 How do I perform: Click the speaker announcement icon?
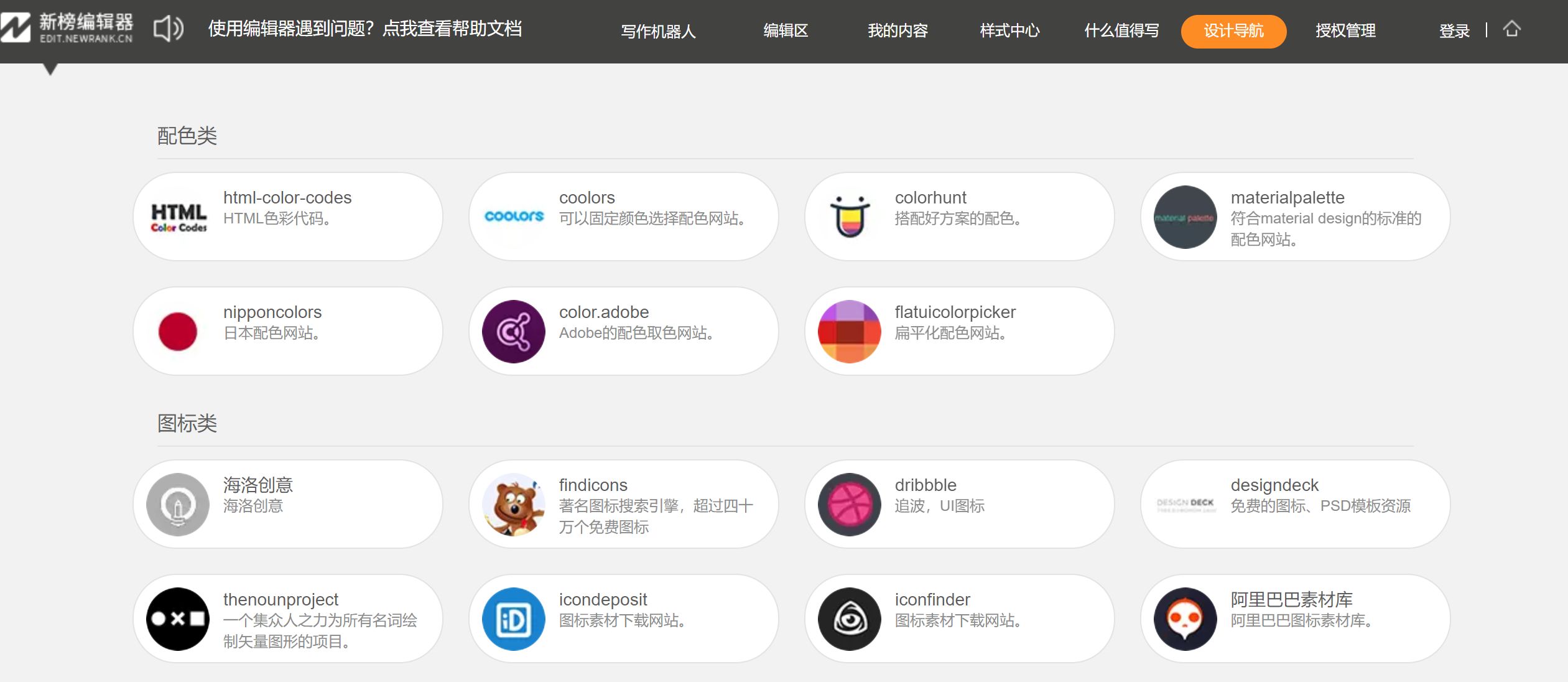click(168, 29)
